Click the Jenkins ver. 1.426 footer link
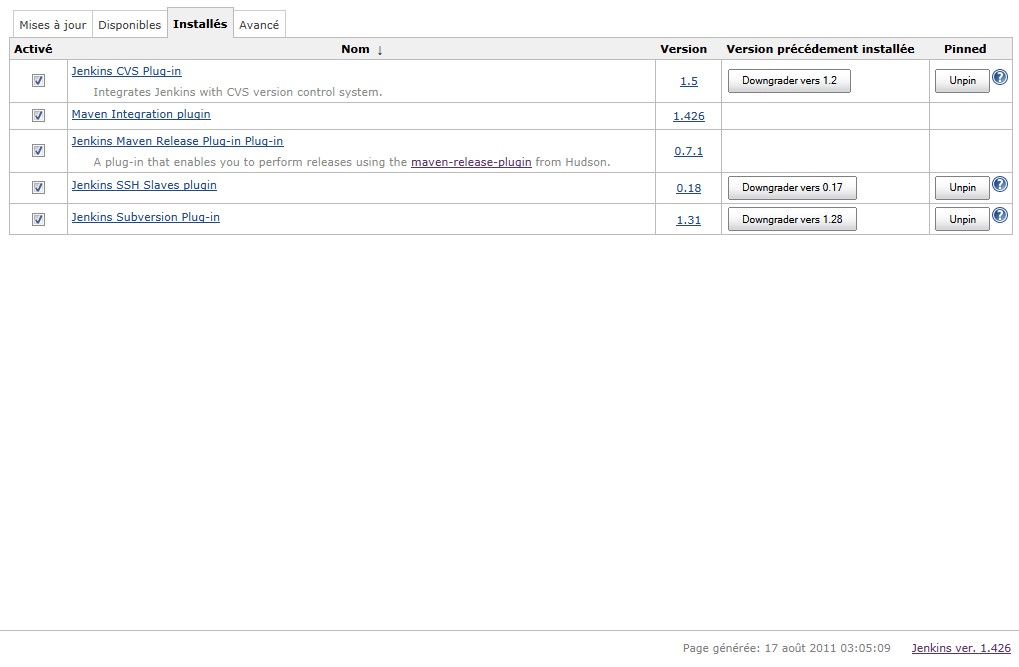This screenshot has width=1019, height=667. point(960,648)
